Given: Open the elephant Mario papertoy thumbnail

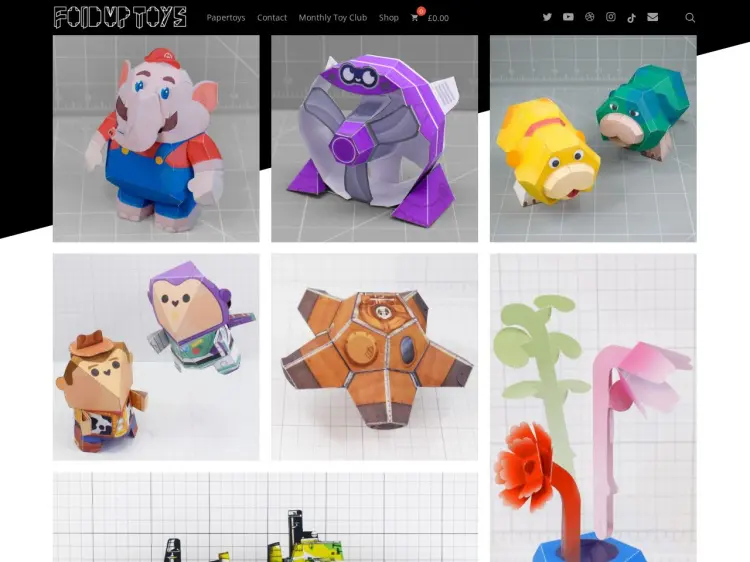Looking at the screenshot, I should click(x=156, y=139).
